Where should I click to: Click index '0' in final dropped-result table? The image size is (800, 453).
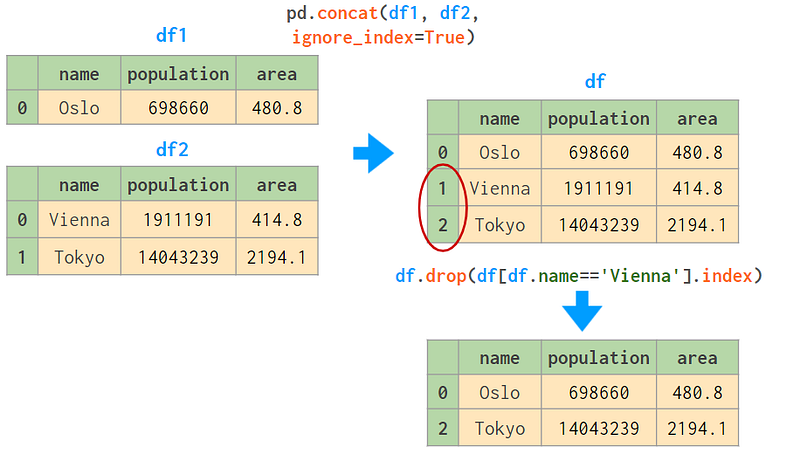442,392
